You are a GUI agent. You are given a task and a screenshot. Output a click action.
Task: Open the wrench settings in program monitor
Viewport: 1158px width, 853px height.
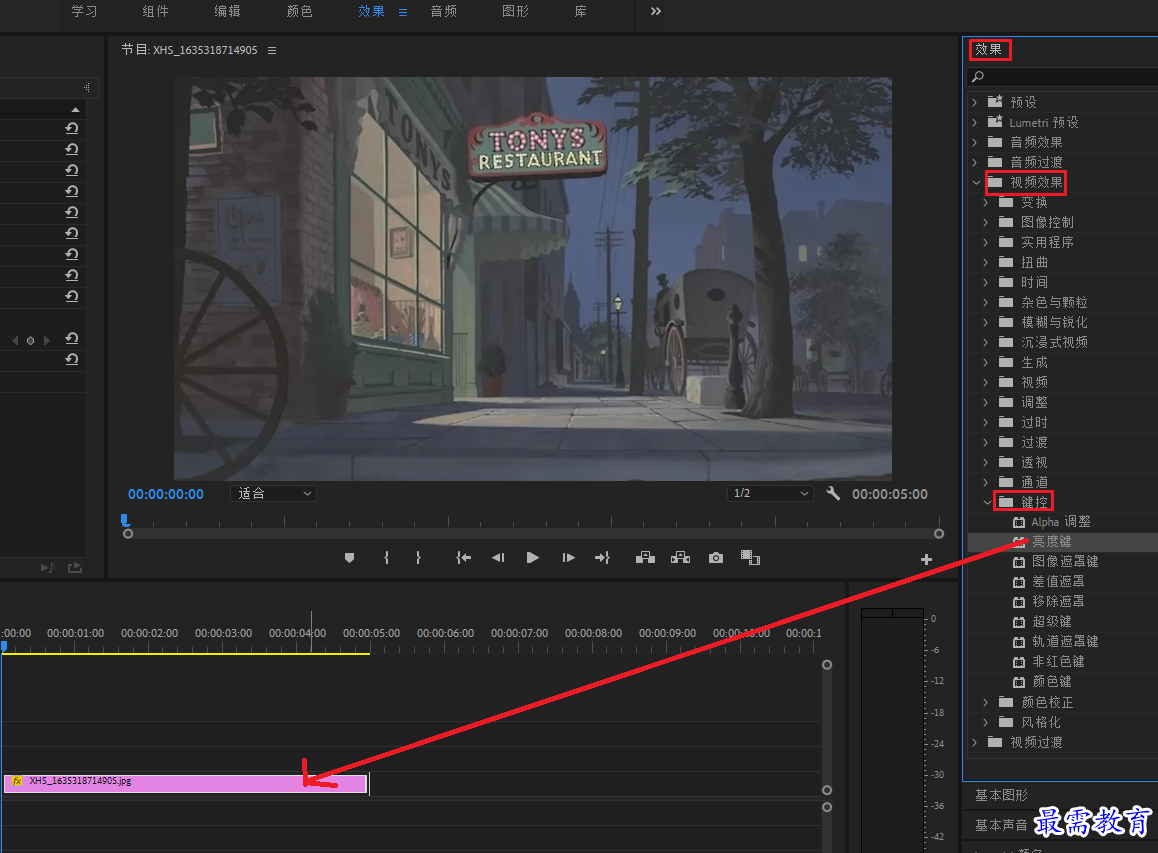pyautogui.click(x=833, y=493)
